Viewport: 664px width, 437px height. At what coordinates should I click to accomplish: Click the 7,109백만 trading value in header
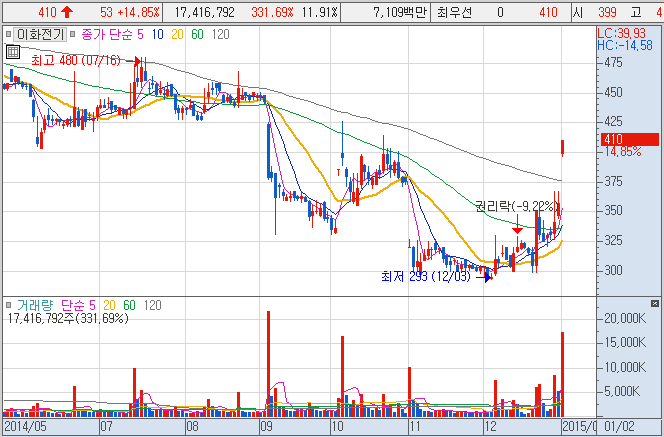tap(400, 12)
